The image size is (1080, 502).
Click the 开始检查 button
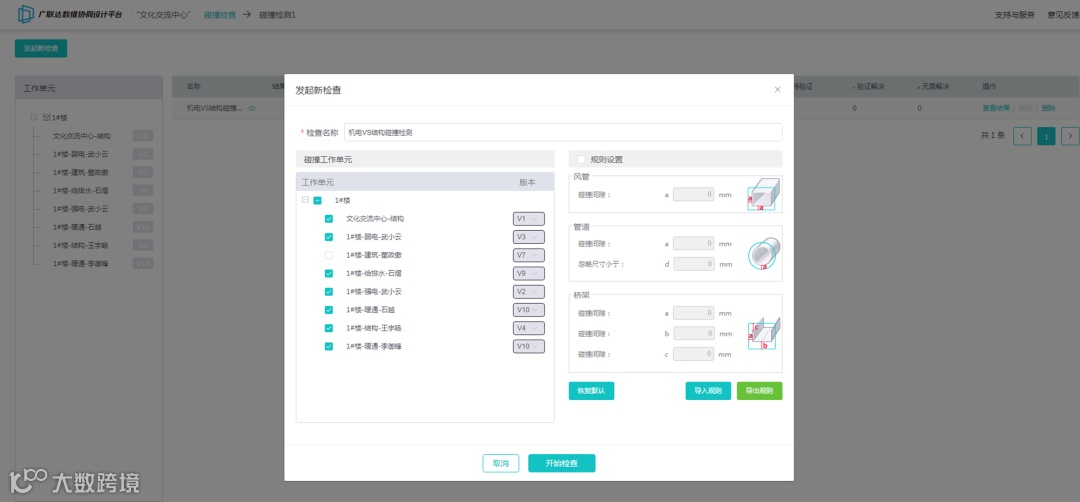click(x=561, y=463)
